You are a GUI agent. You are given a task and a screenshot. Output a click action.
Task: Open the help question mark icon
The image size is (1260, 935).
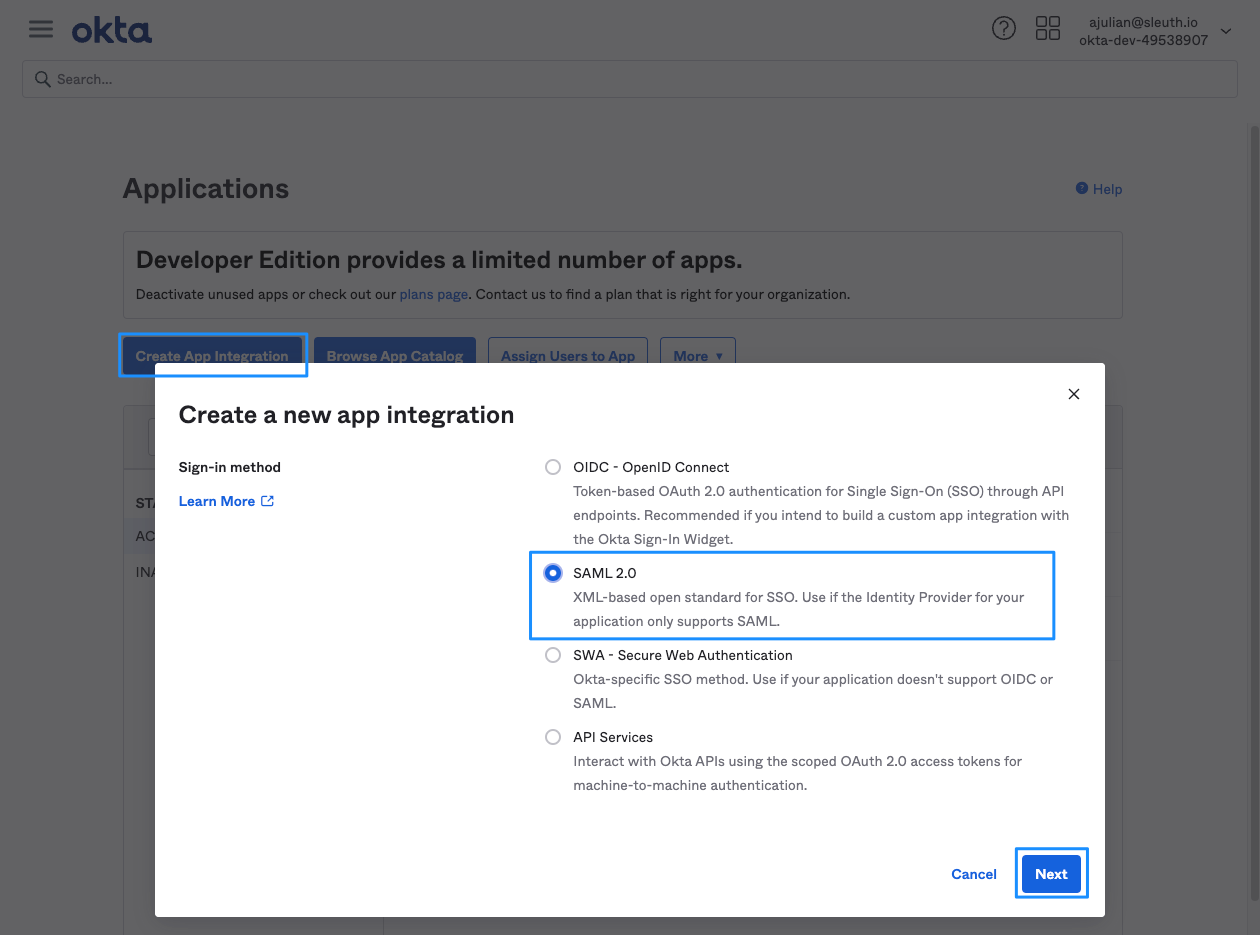pyautogui.click(x=1003, y=29)
